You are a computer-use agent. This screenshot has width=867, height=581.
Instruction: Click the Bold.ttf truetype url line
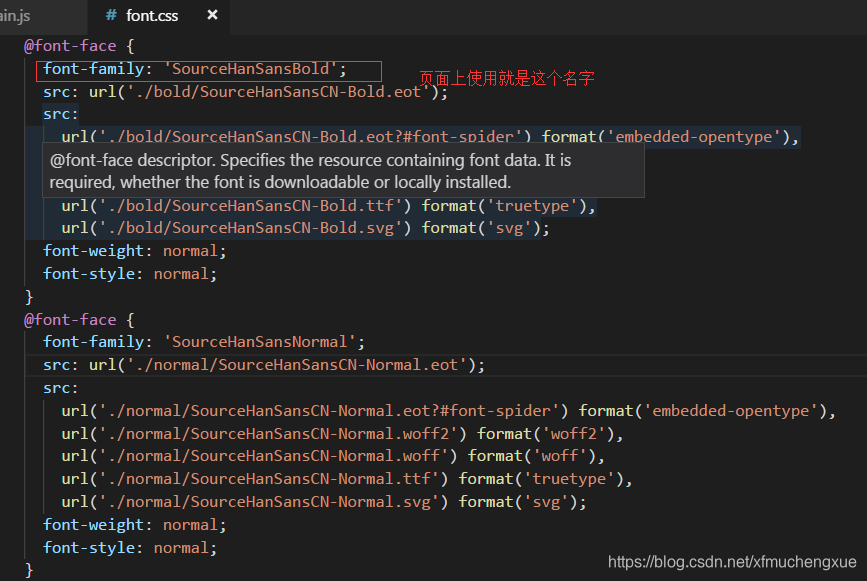[328, 206]
